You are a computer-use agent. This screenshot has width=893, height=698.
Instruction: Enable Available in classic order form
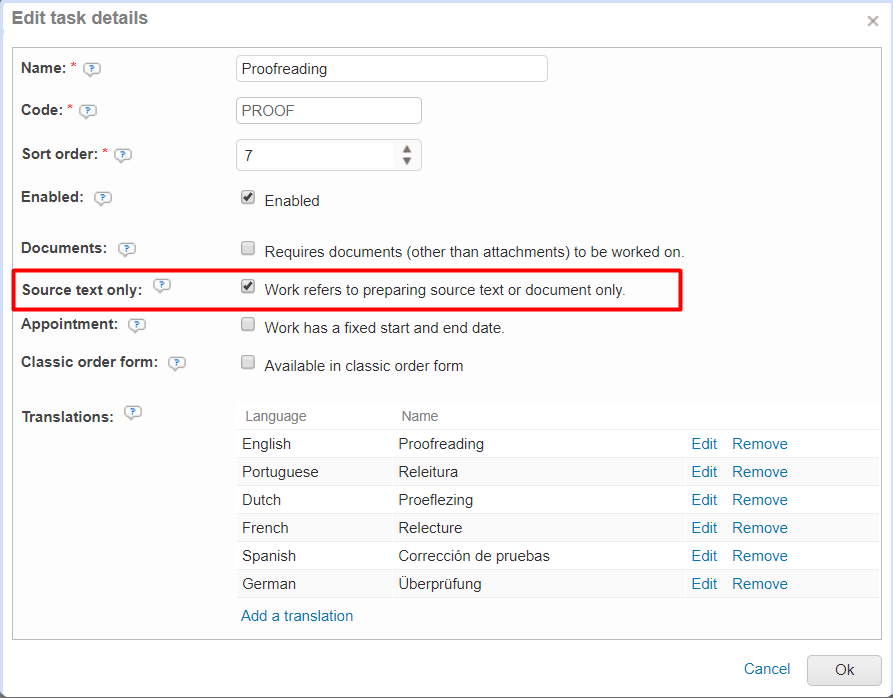pos(248,362)
